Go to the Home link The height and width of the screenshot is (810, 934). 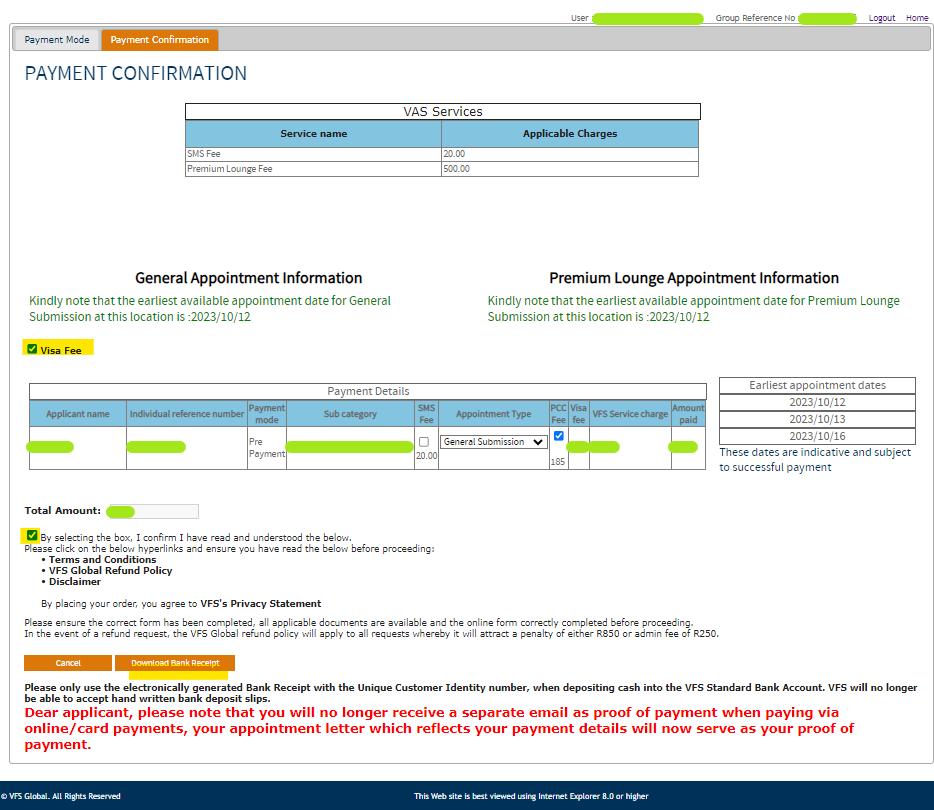[x=917, y=18]
